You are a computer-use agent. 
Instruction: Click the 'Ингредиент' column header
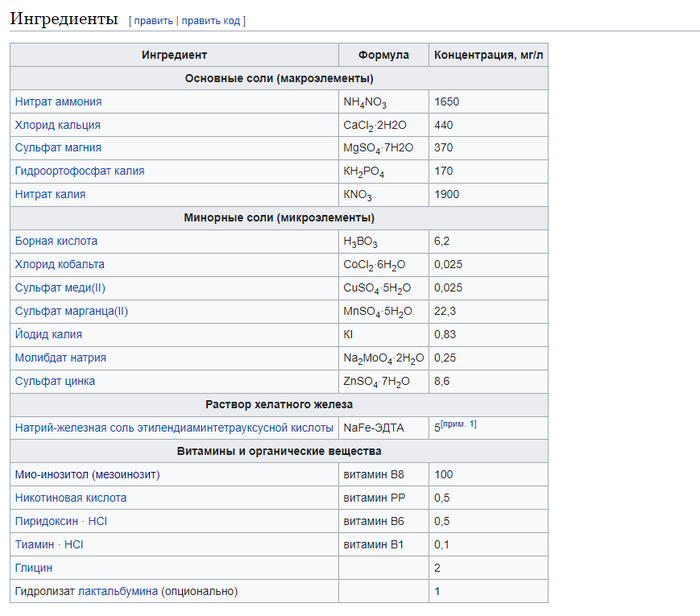(174, 55)
